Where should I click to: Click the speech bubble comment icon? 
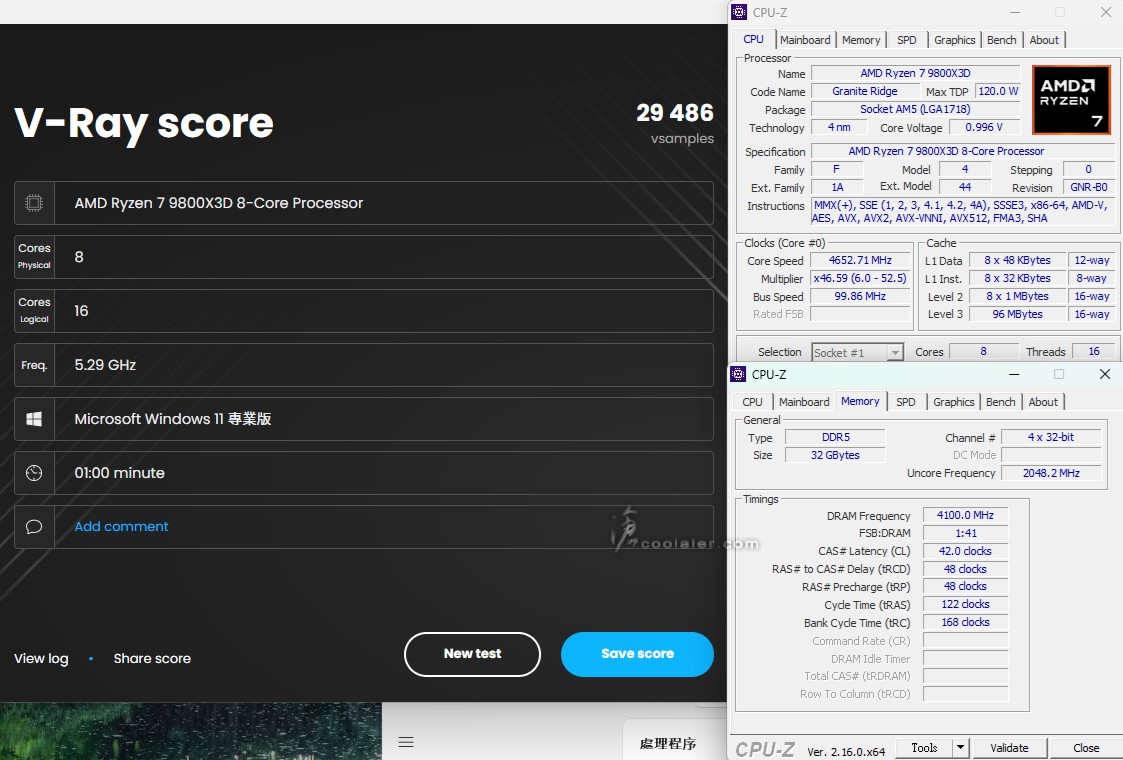(34, 527)
